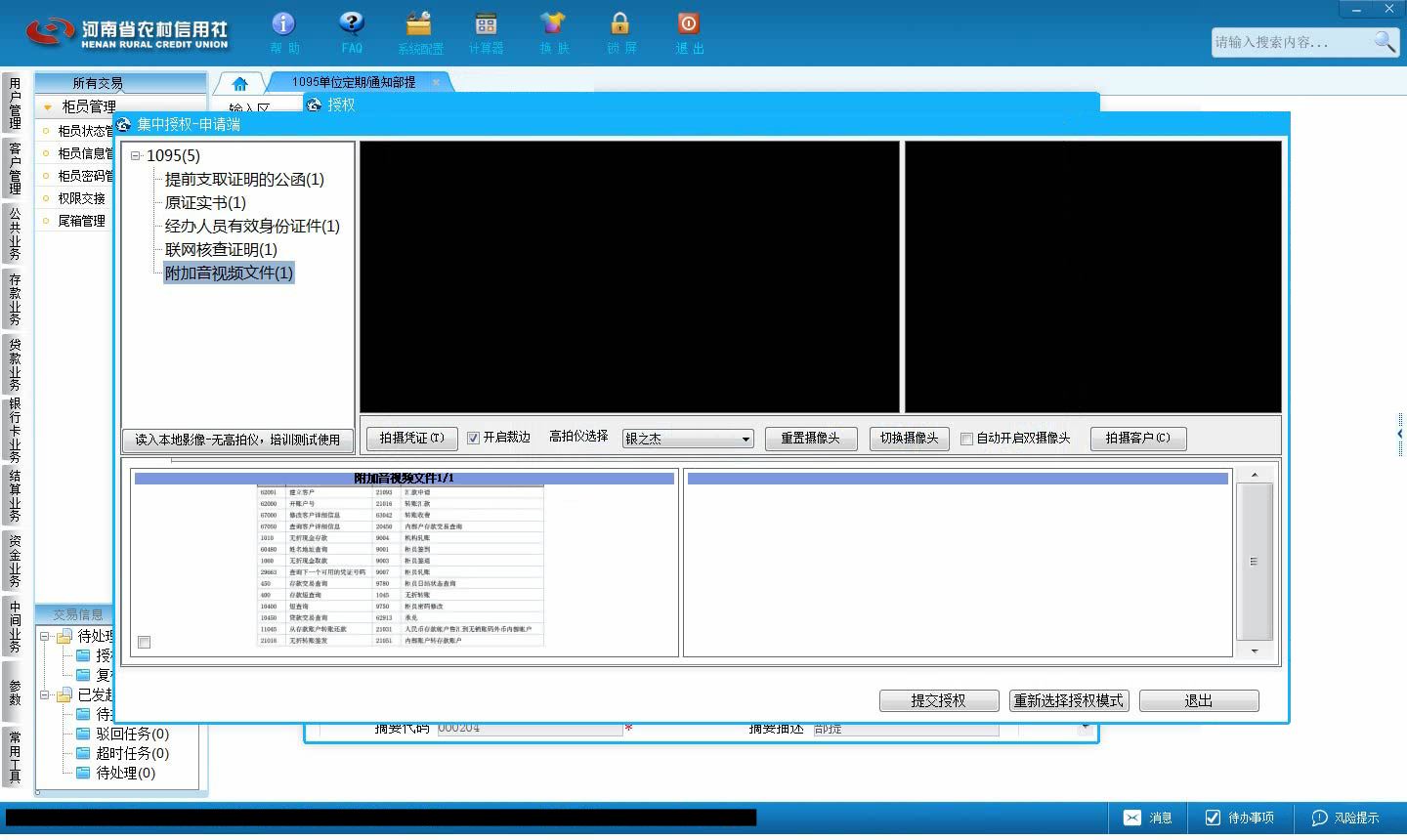Toggle the 开启裁边 checkbox
This screenshot has height=840, width=1407.
(x=473, y=439)
